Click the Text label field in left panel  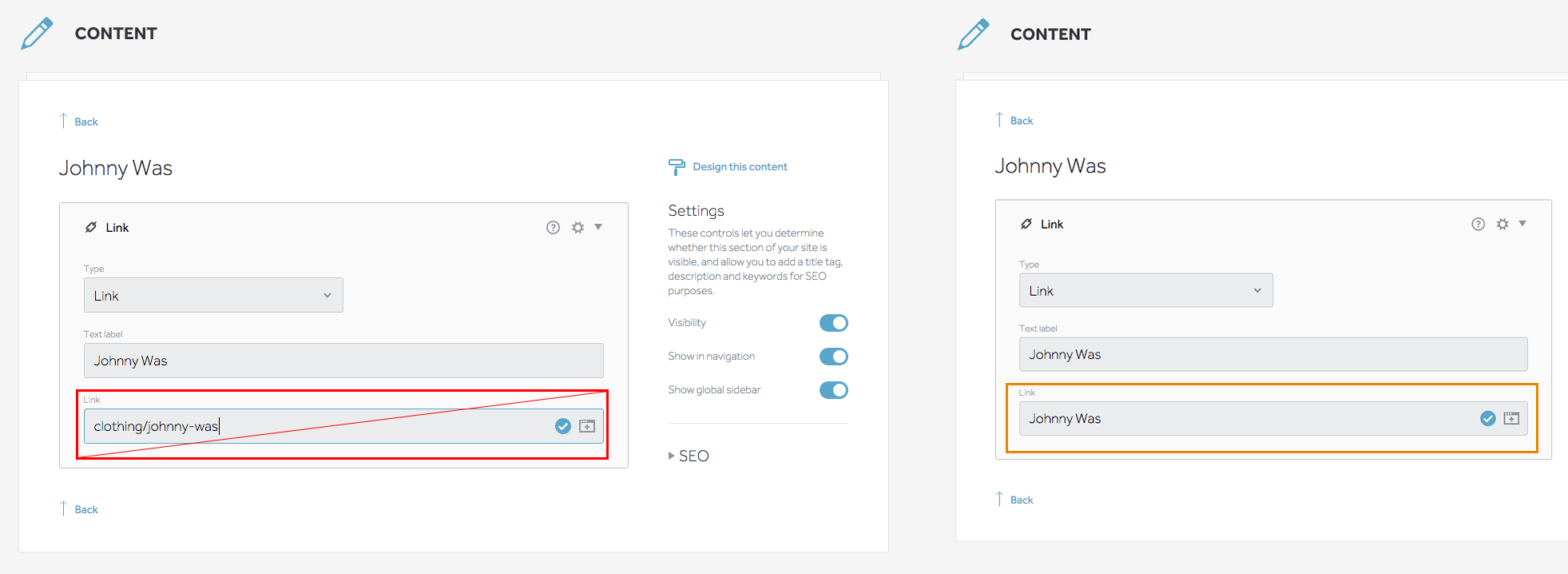coord(343,361)
